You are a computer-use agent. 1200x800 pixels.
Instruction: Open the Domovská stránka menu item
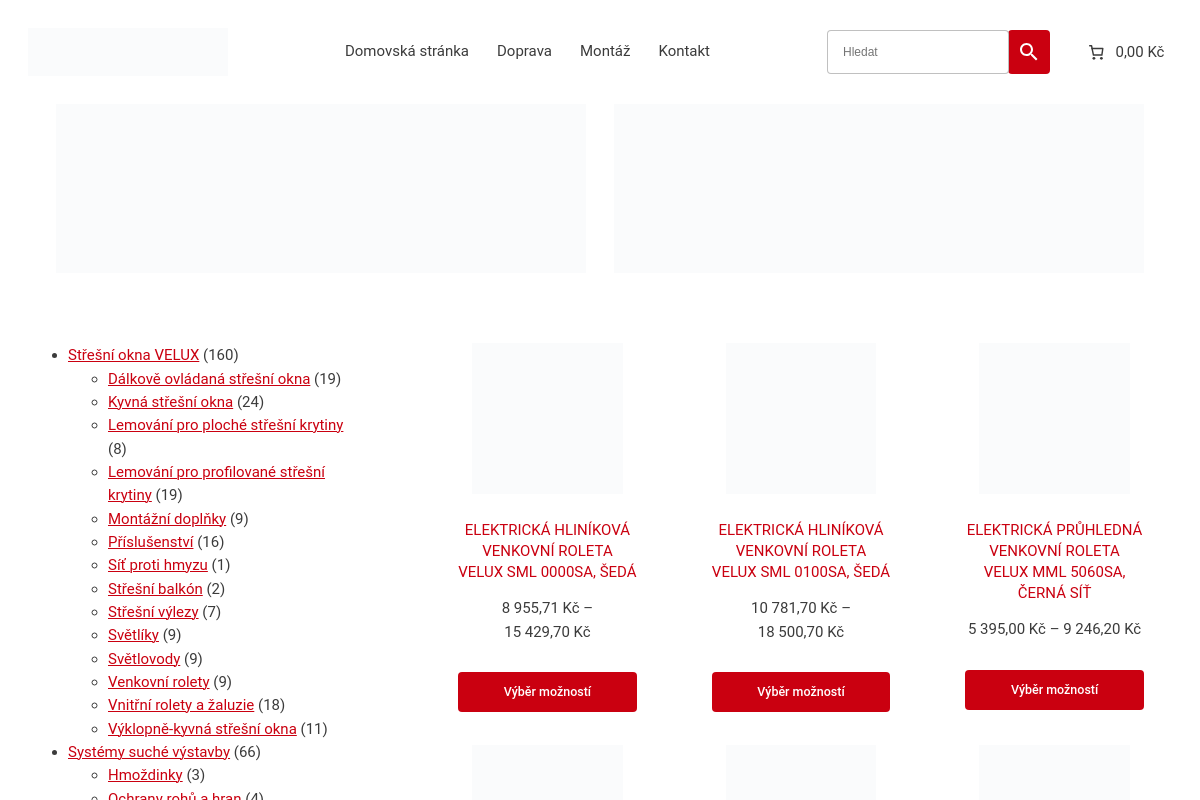click(407, 51)
